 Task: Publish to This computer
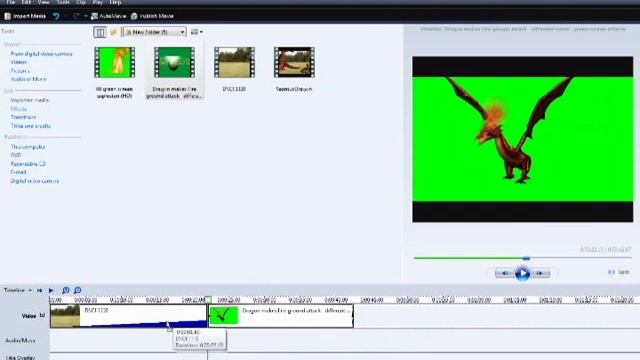28,147
